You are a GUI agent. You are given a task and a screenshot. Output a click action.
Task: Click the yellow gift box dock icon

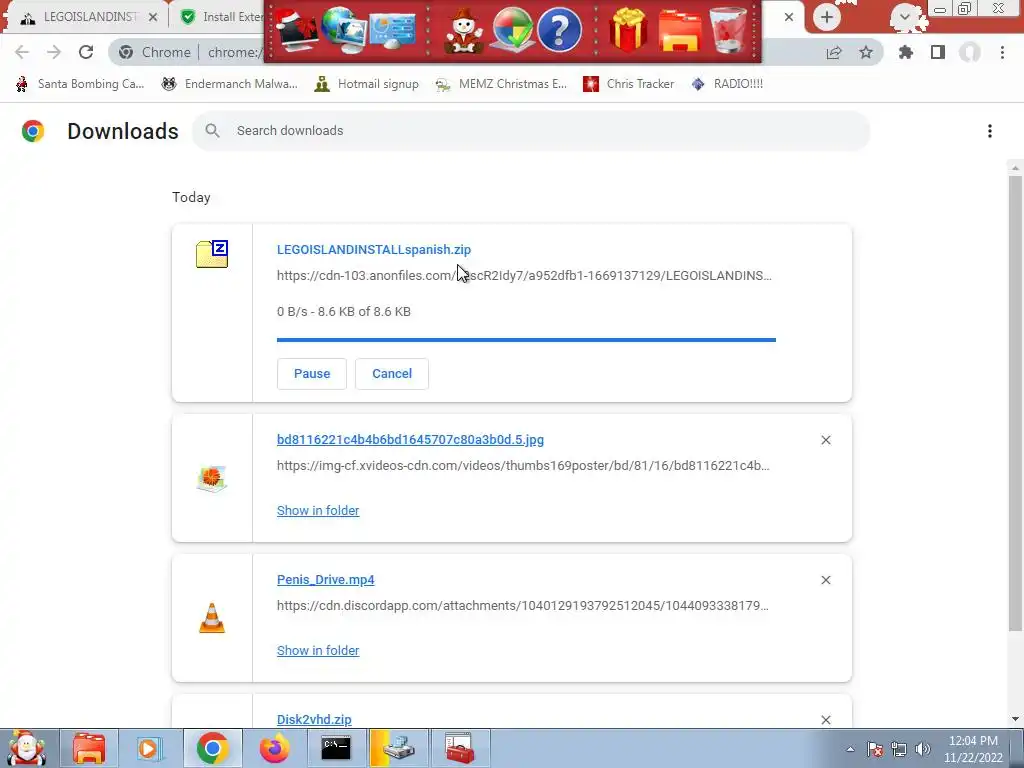628,29
